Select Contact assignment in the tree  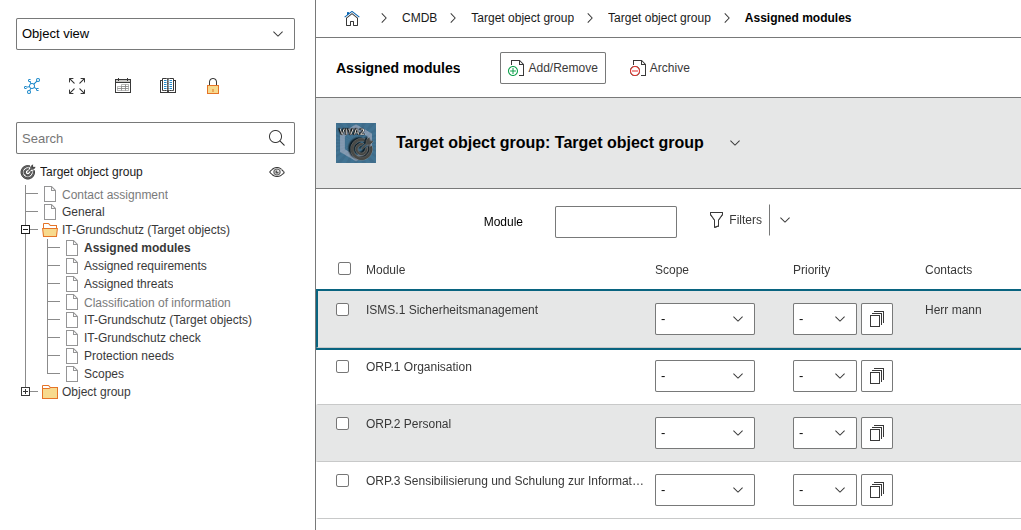(x=115, y=195)
